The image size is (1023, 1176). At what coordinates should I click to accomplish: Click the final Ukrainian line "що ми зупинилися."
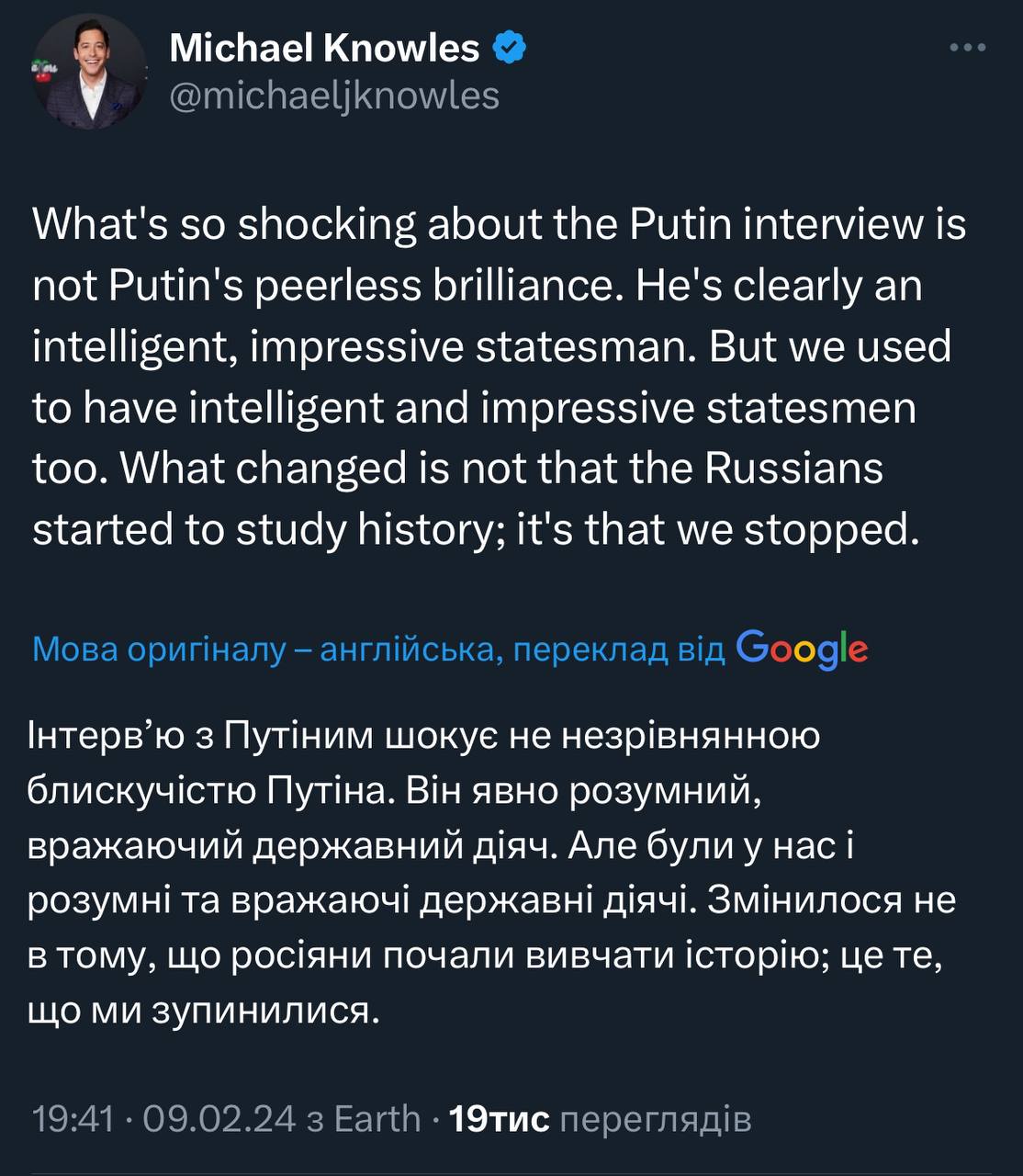[x=204, y=1011]
